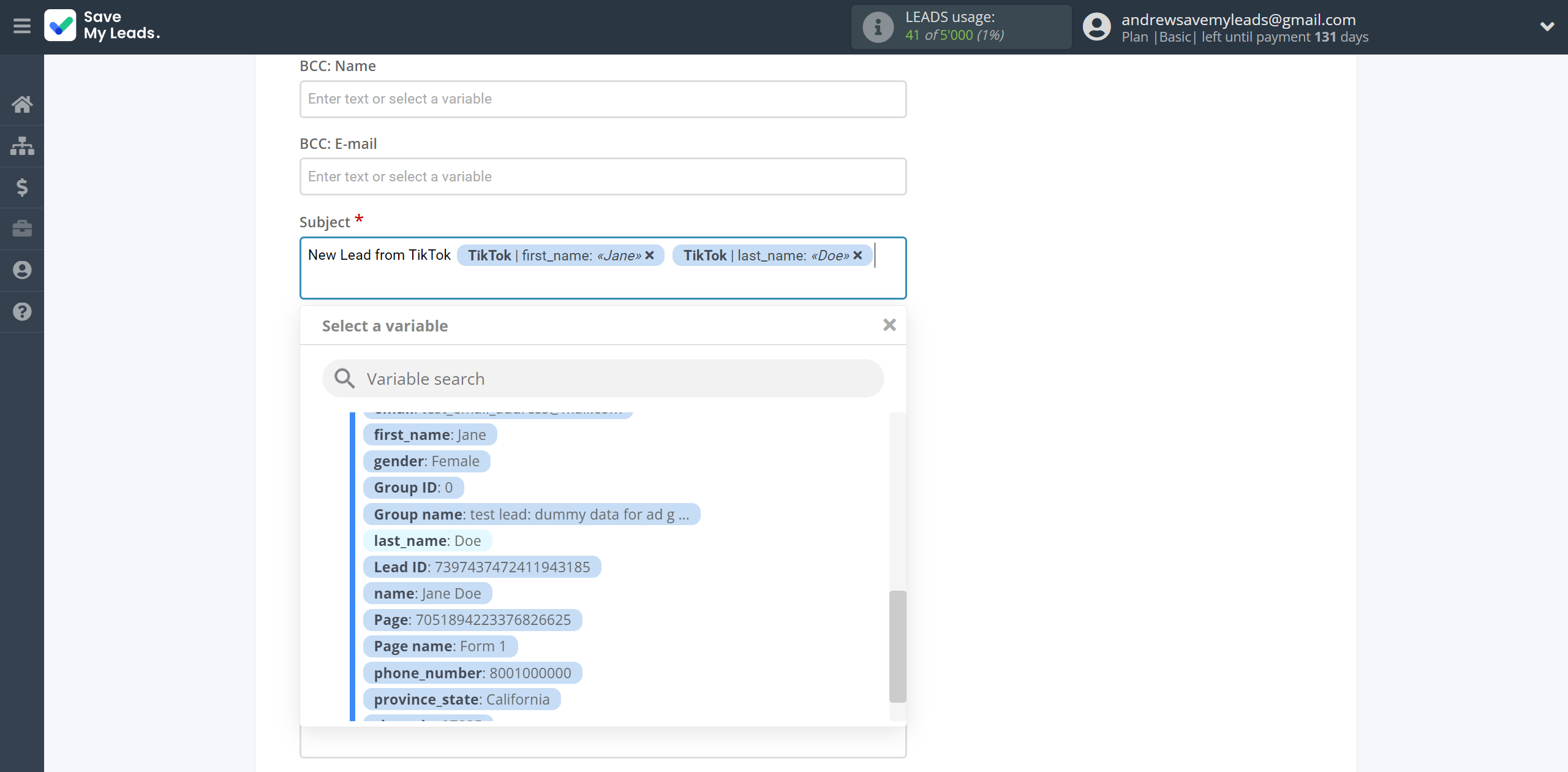Click the user avatar icon
This screenshot has width=1568, height=772.
[x=1096, y=27]
